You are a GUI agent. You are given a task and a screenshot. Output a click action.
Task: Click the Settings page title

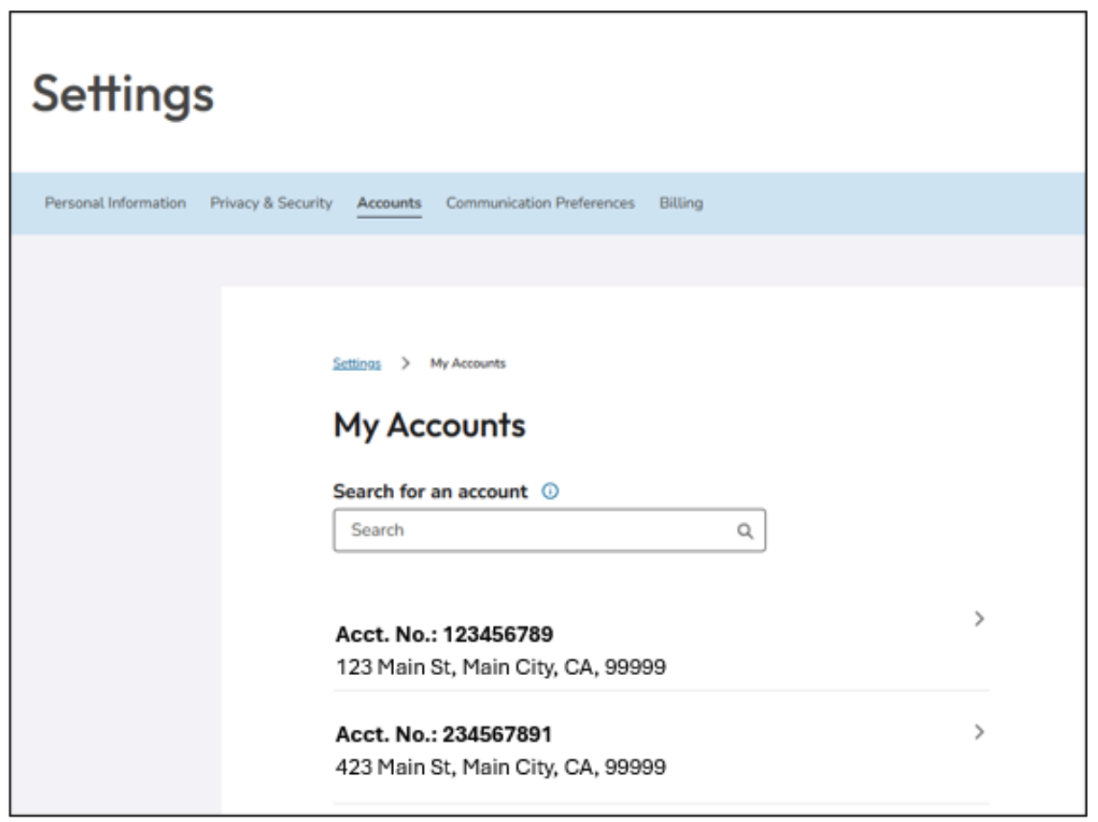coord(123,95)
